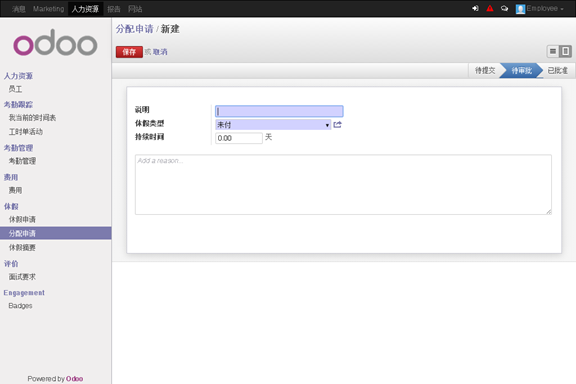
Task: Click the Add a reason text area
Action: tap(343, 184)
